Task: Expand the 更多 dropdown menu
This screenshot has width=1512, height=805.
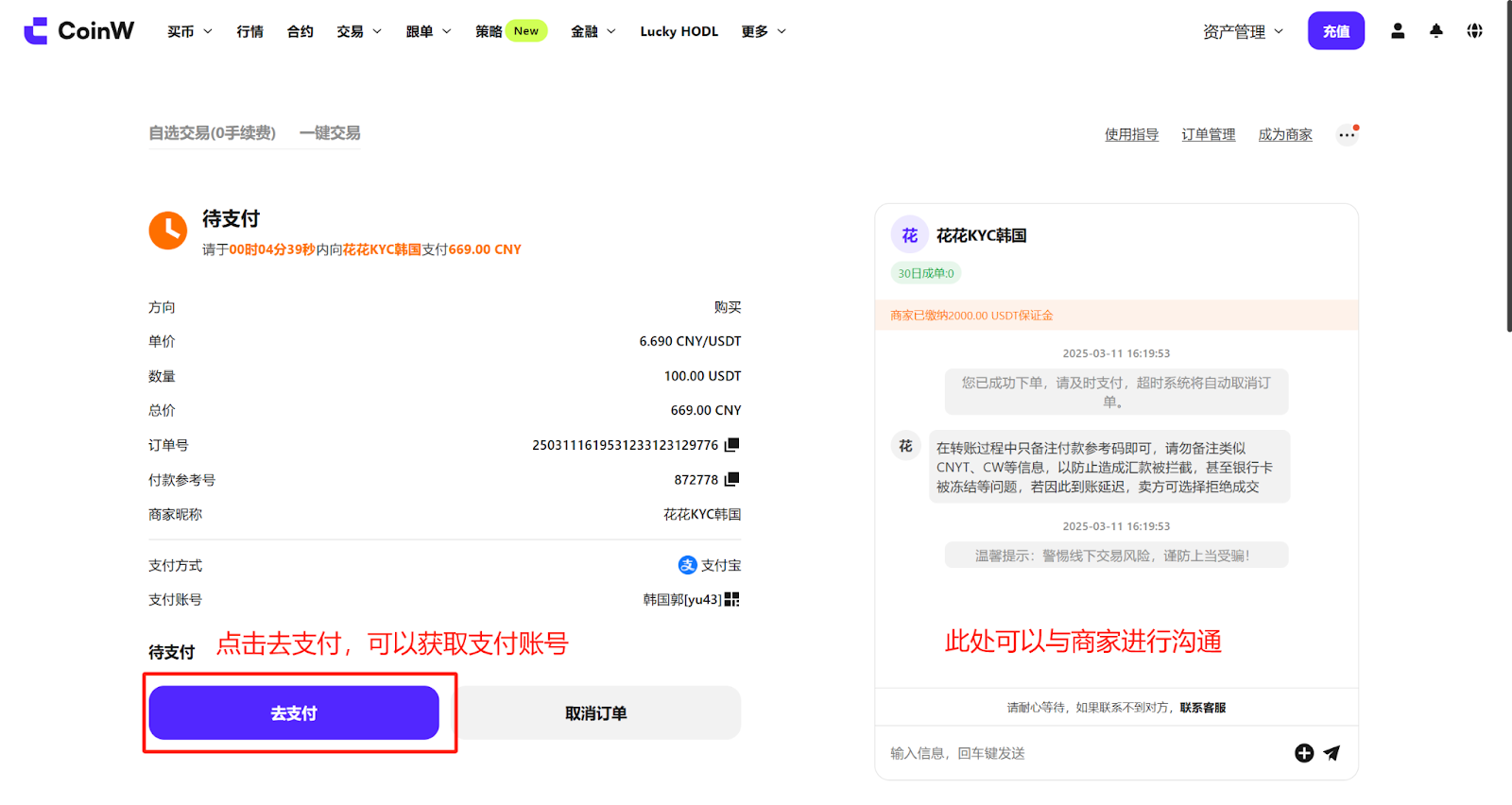Action: pos(764,31)
